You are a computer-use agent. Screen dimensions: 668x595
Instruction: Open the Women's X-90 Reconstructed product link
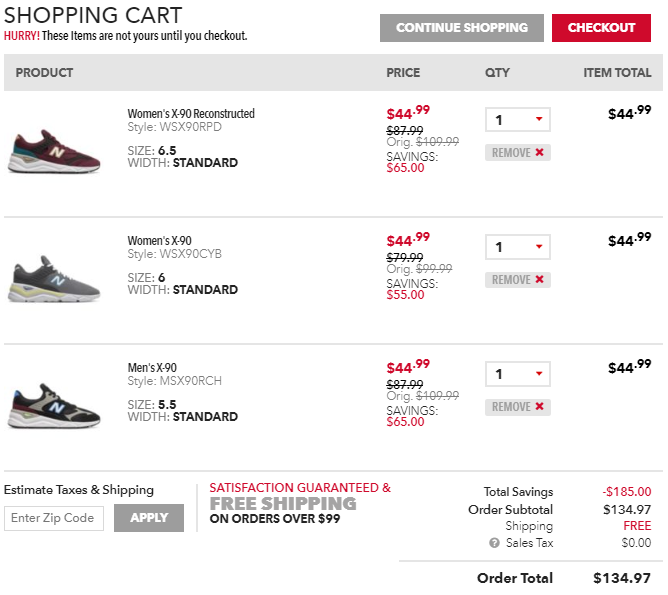coord(191,114)
